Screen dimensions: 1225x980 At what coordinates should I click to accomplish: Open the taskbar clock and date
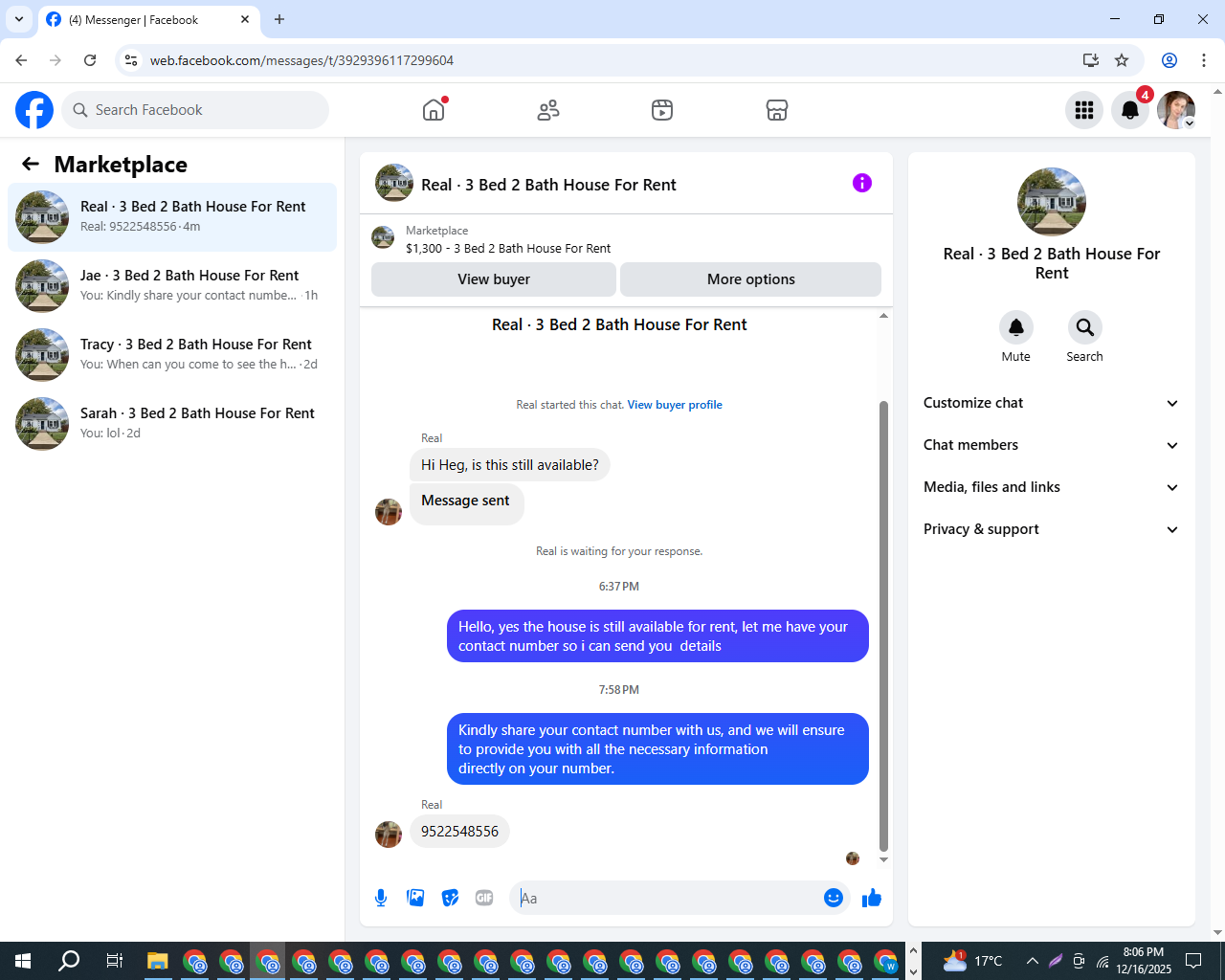1144,961
